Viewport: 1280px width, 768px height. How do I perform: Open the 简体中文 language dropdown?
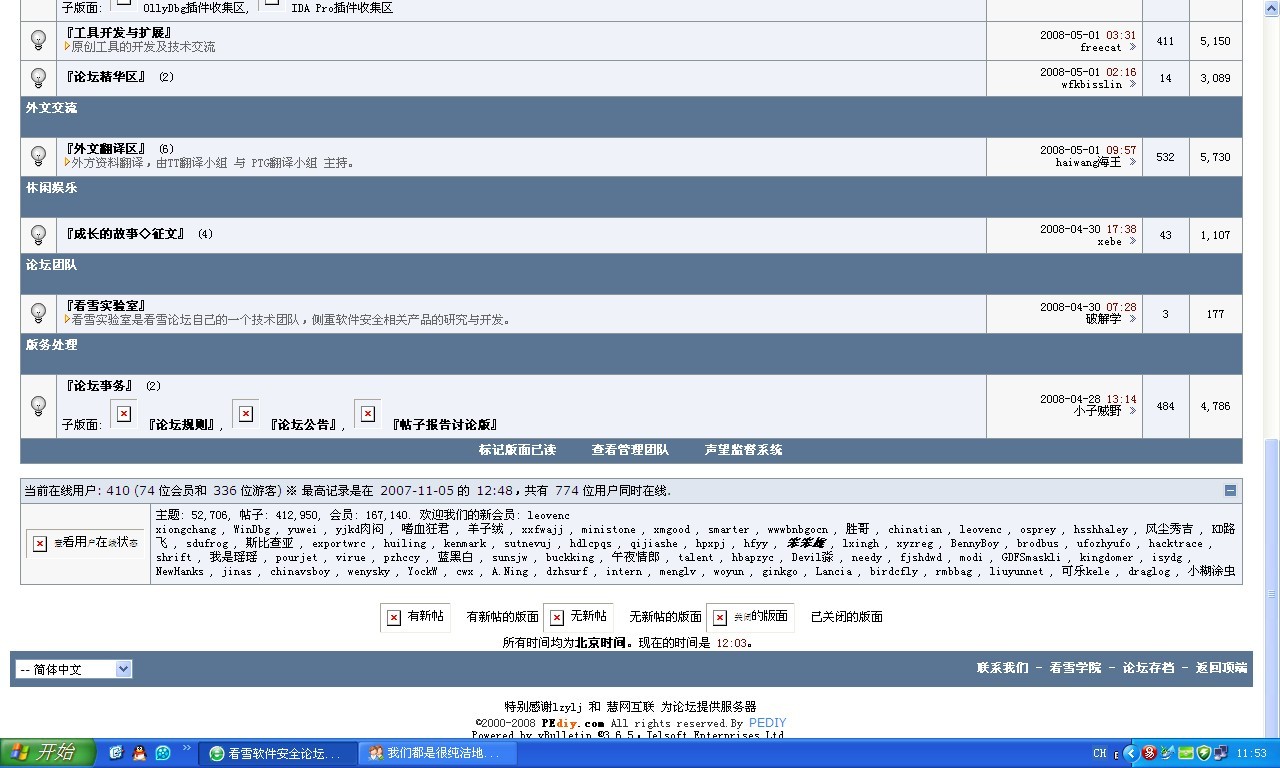(x=74, y=669)
